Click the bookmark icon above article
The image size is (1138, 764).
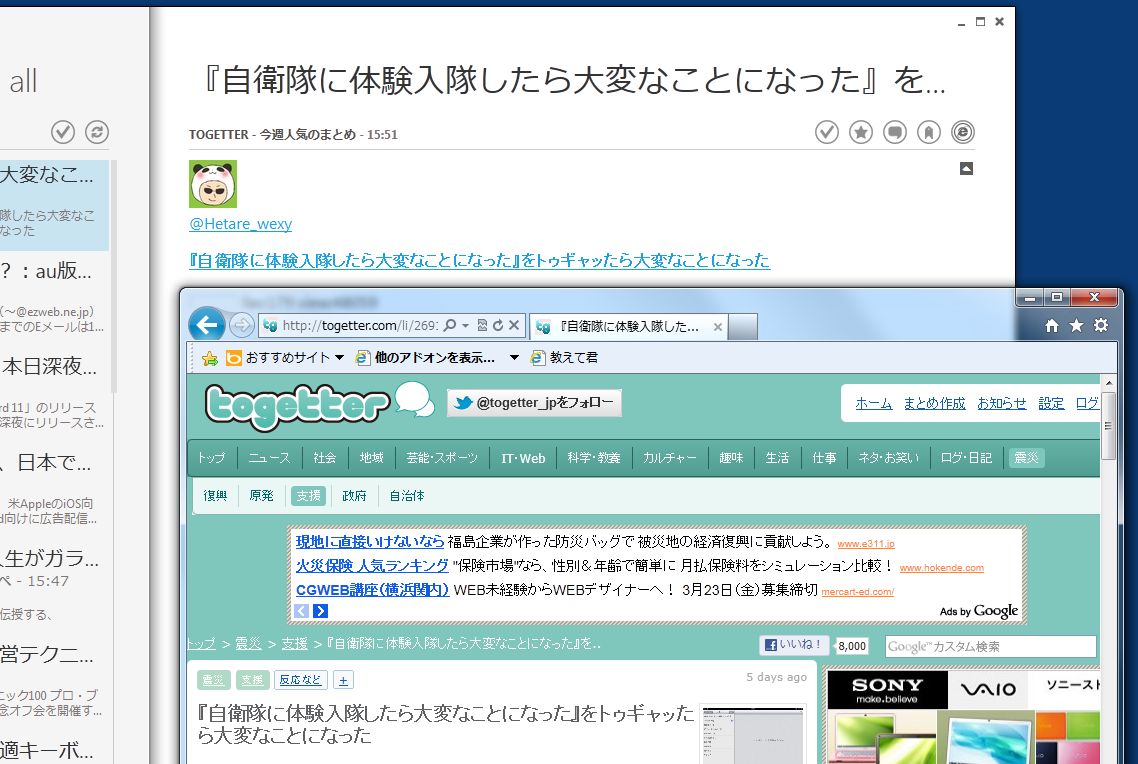click(929, 132)
